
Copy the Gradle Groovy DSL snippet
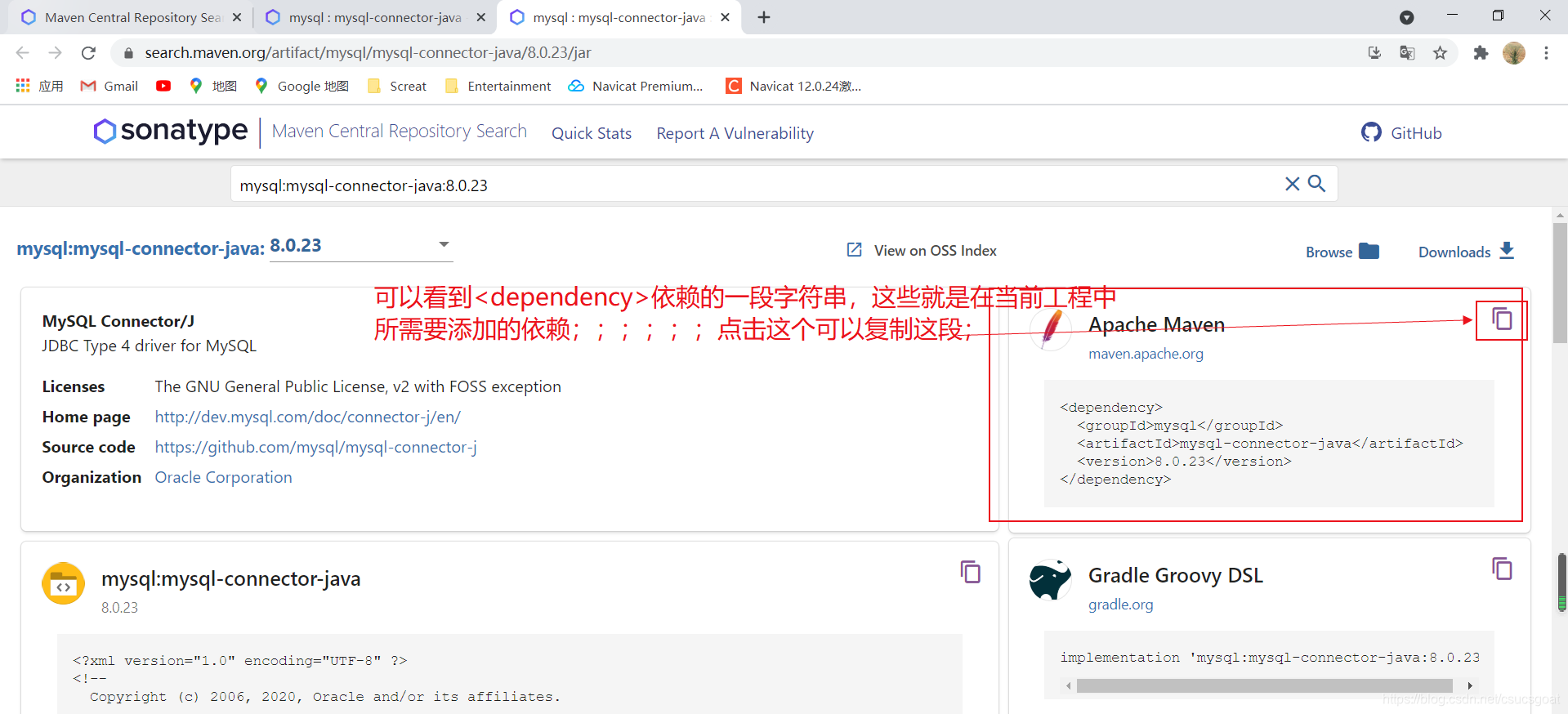coord(1502,569)
